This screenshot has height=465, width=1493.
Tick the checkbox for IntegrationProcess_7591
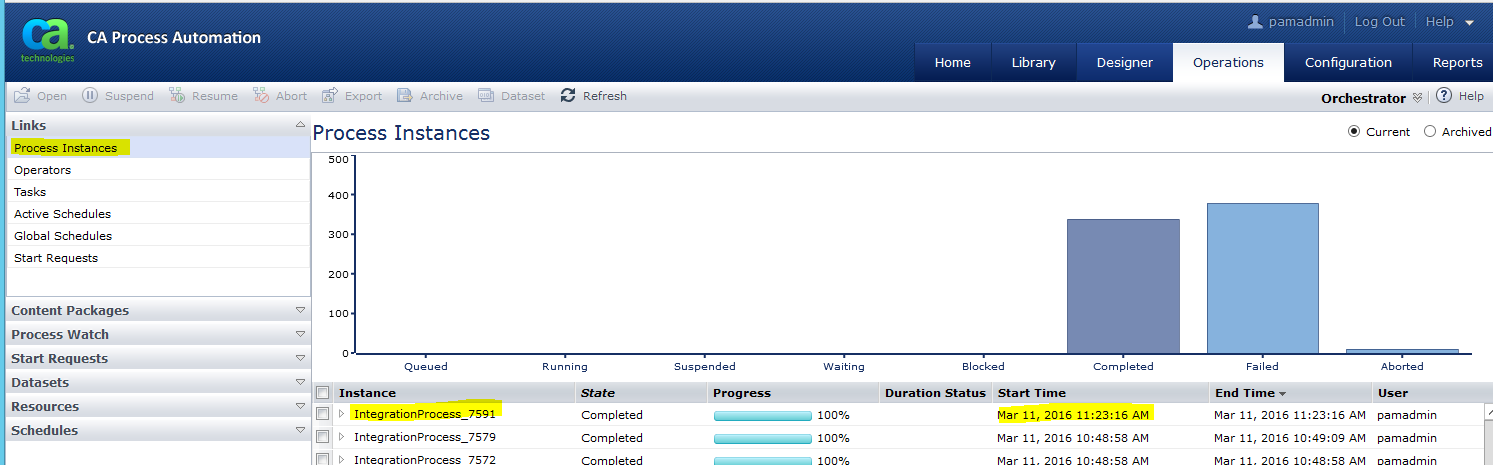pyautogui.click(x=323, y=414)
